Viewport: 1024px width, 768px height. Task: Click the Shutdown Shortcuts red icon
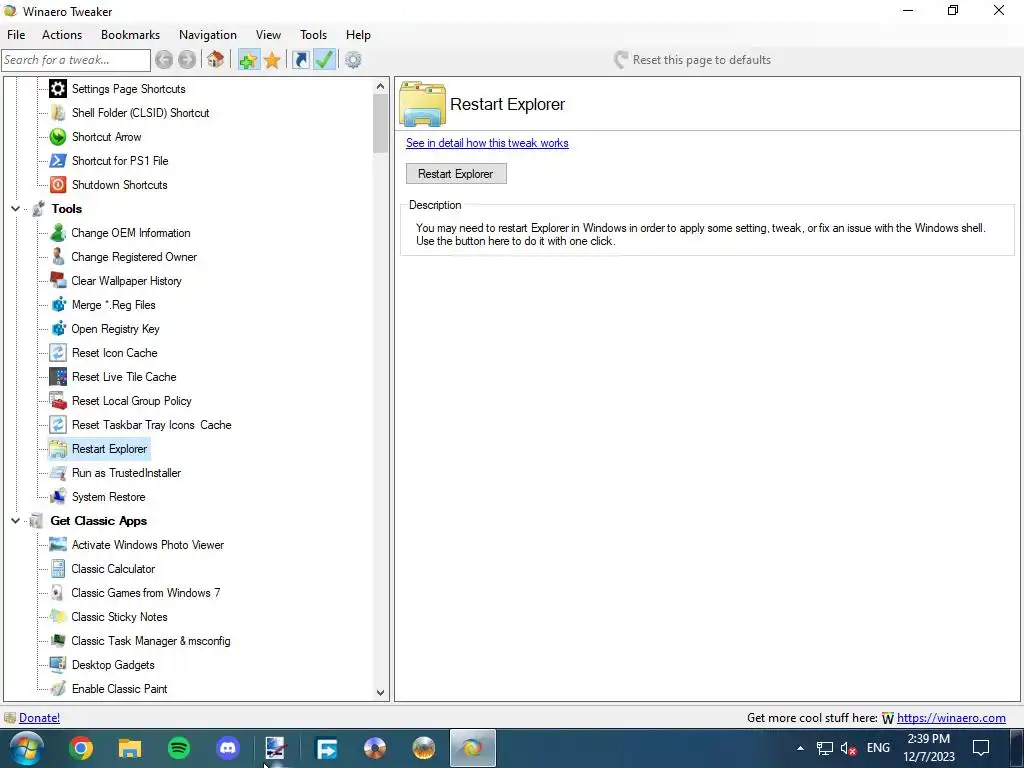click(58, 185)
